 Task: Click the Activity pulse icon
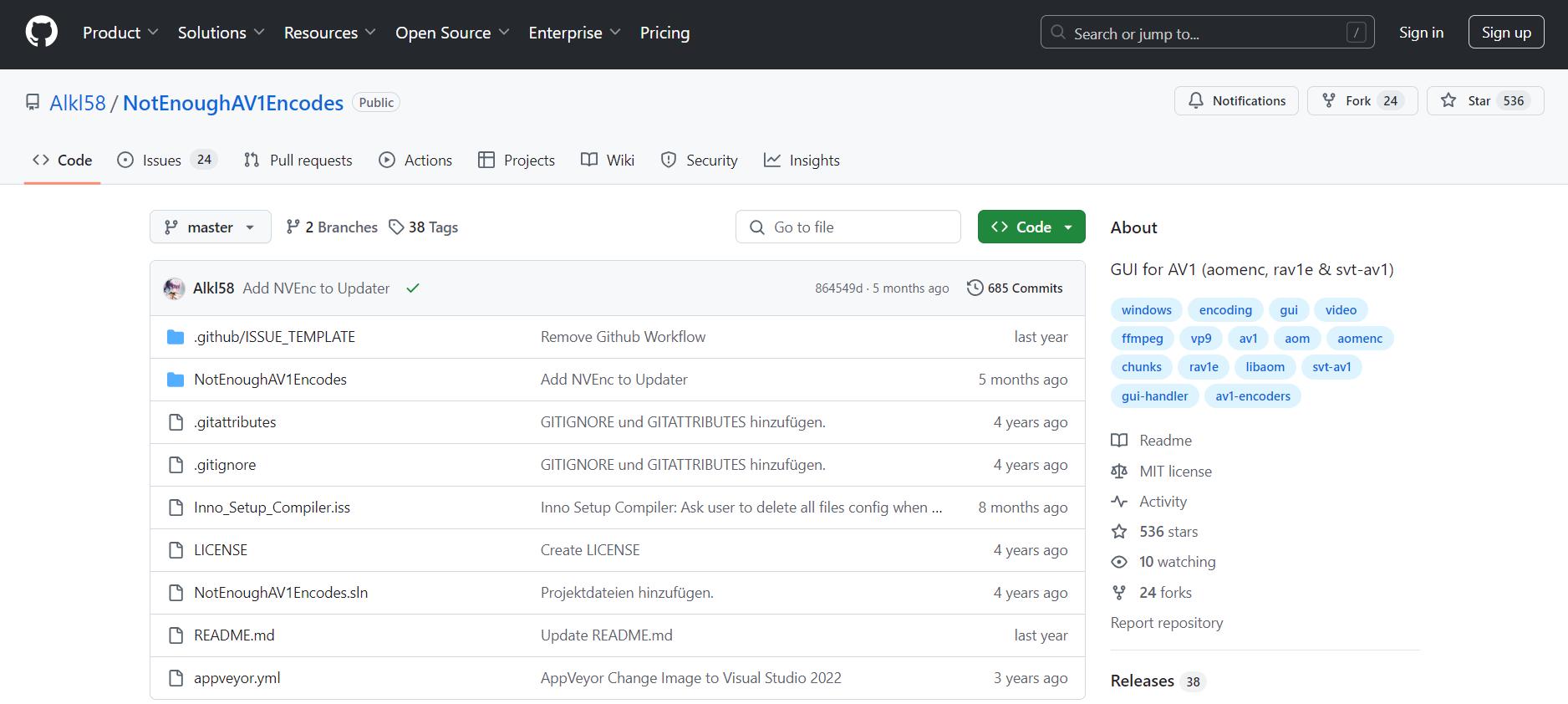click(x=1119, y=502)
